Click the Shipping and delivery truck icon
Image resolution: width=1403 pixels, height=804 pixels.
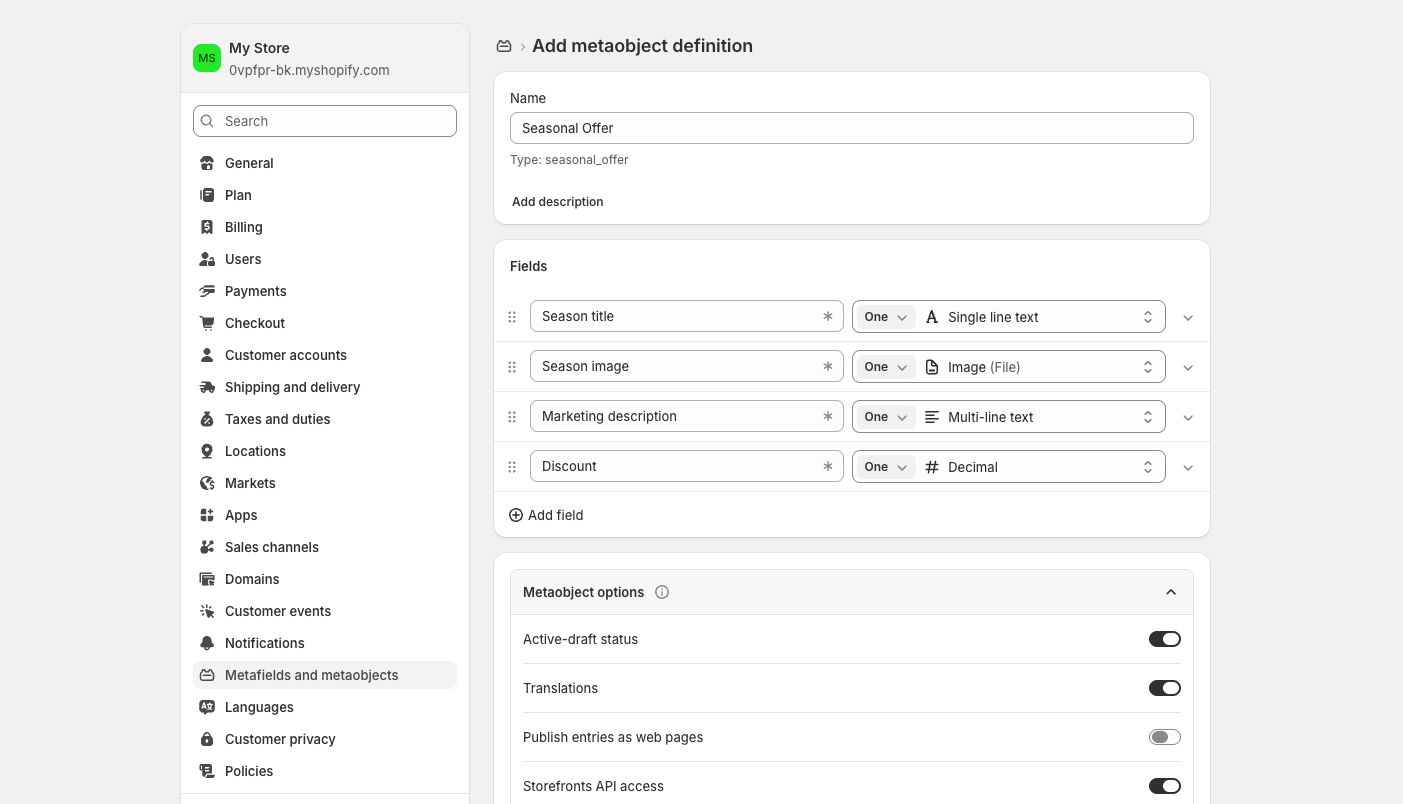point(207,387)
